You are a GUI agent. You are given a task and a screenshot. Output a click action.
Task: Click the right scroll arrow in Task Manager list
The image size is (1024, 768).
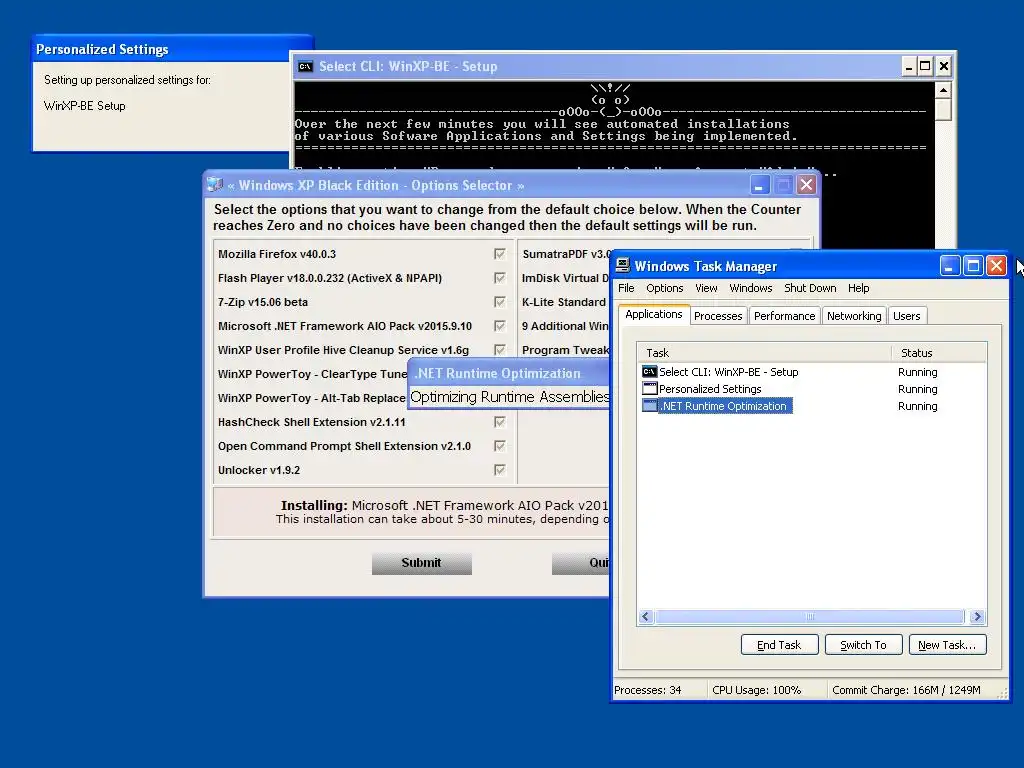pyautogui.click(x=977, y=616)
